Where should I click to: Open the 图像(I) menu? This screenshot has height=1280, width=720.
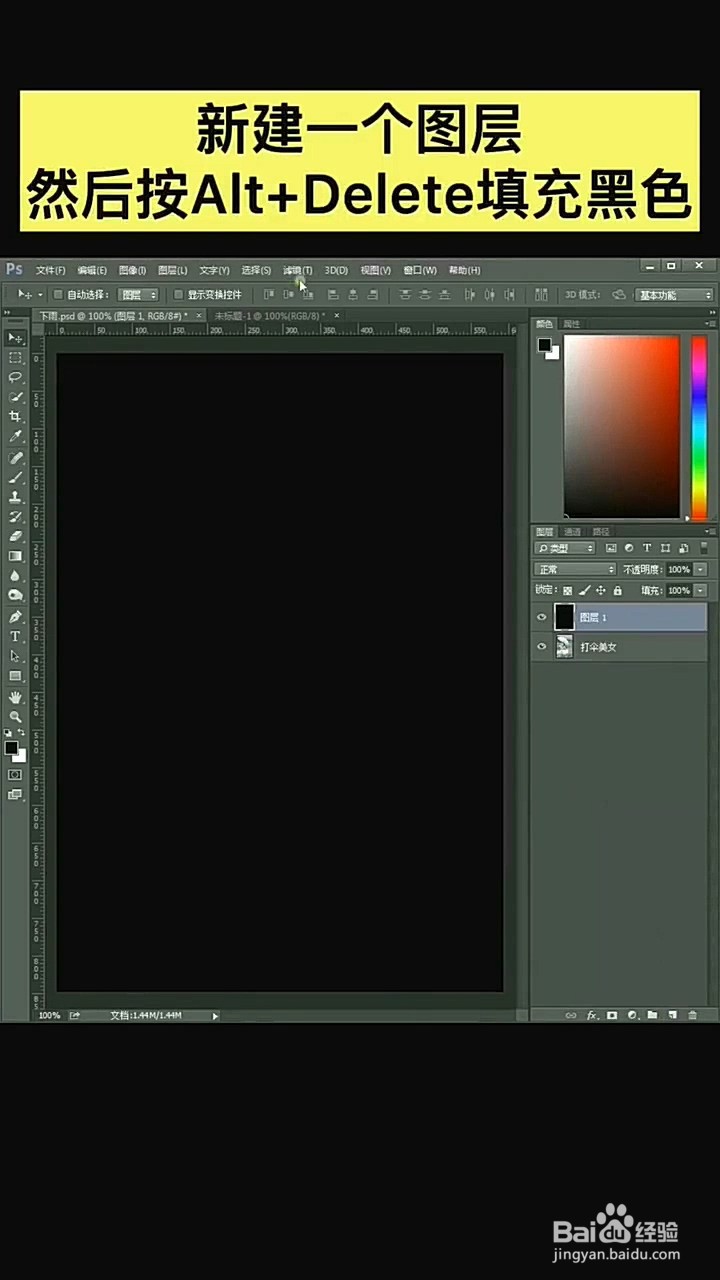pos(132,270)
